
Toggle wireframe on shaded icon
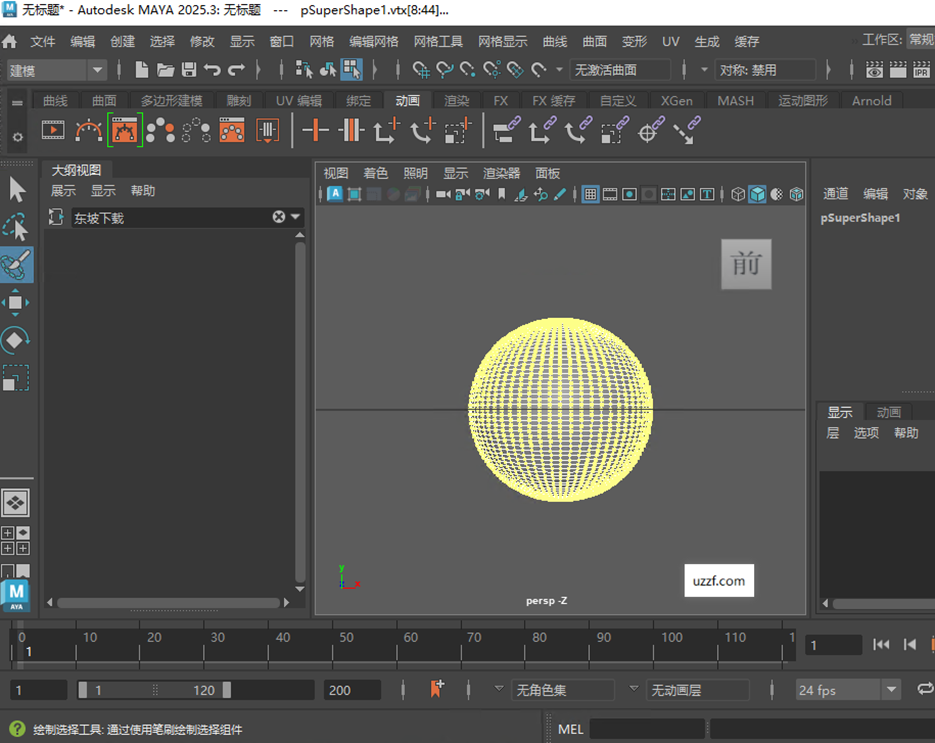coord(796,194)
